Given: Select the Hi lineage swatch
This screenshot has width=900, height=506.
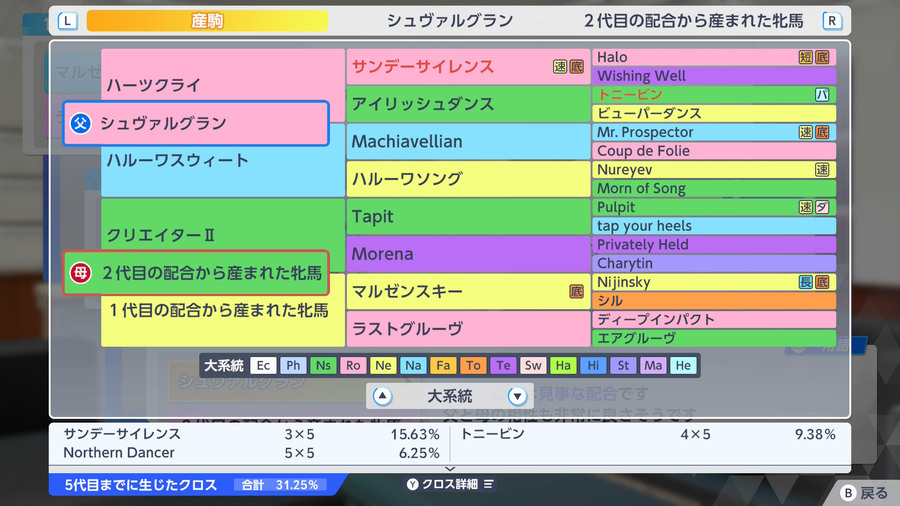Looking at the screenshot, I should pos(593,365).
